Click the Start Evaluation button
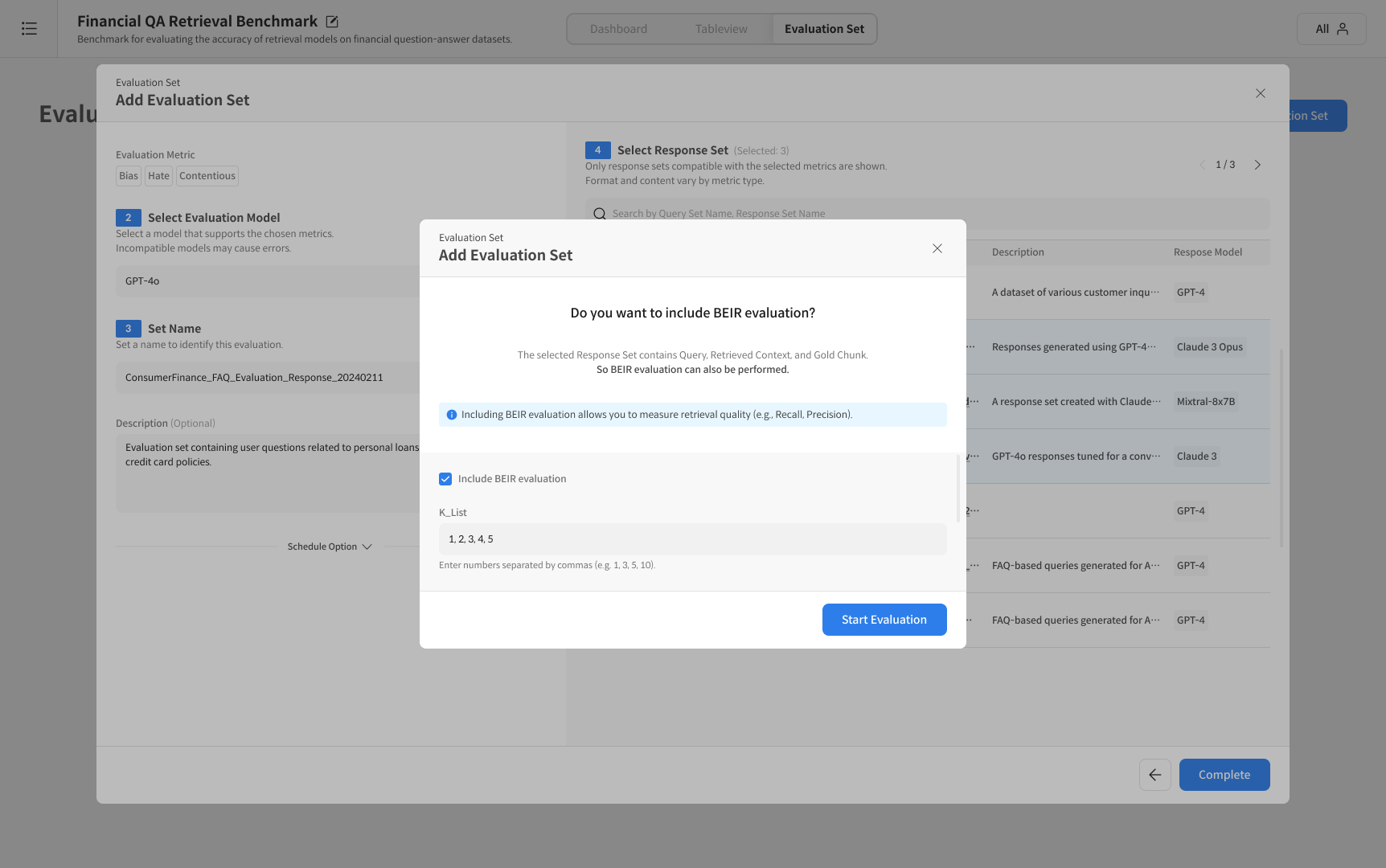Screen dimensions: 1386x868 (x=884, y=620)
